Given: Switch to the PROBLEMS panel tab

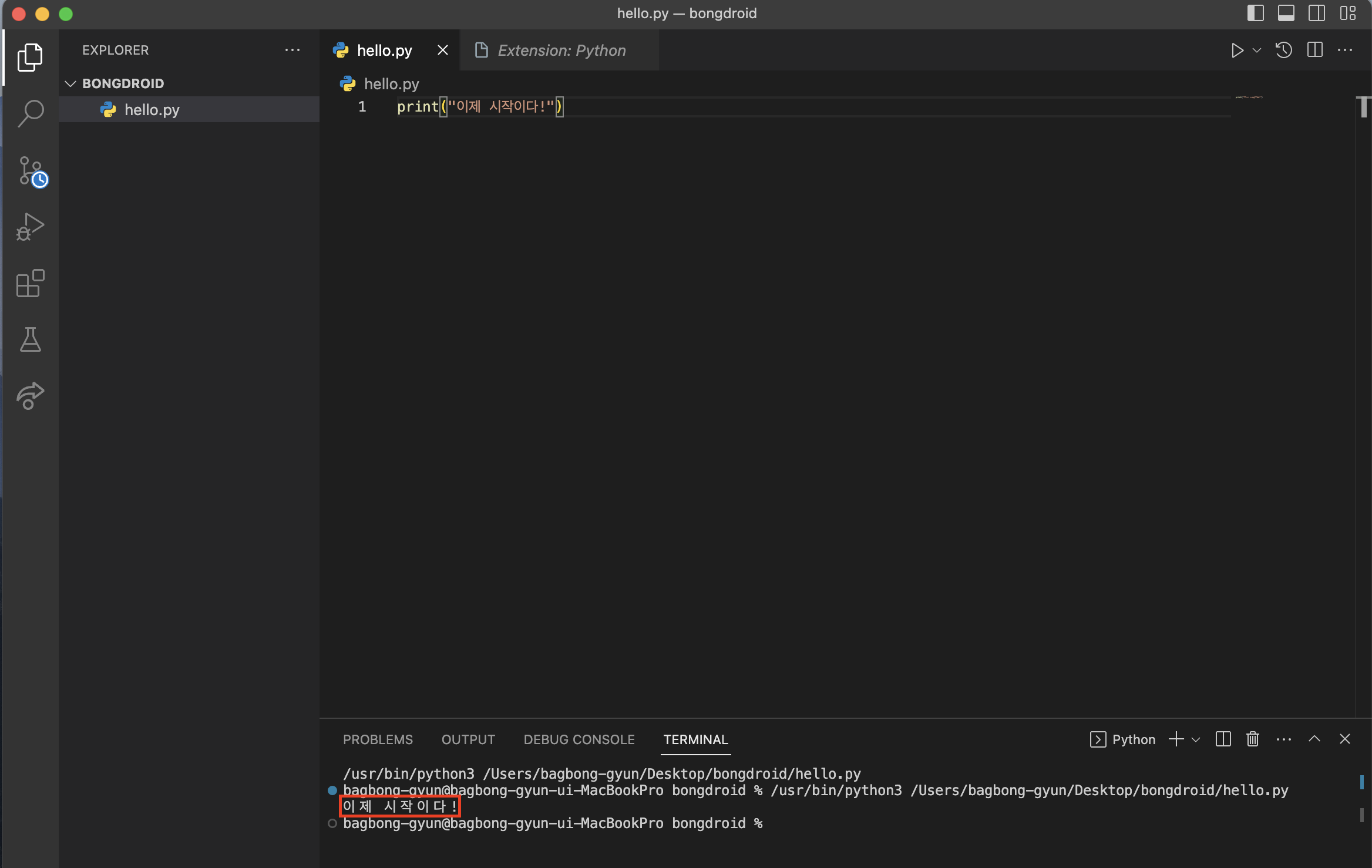Looking at the screenshot, I should [x=378, y=739].
